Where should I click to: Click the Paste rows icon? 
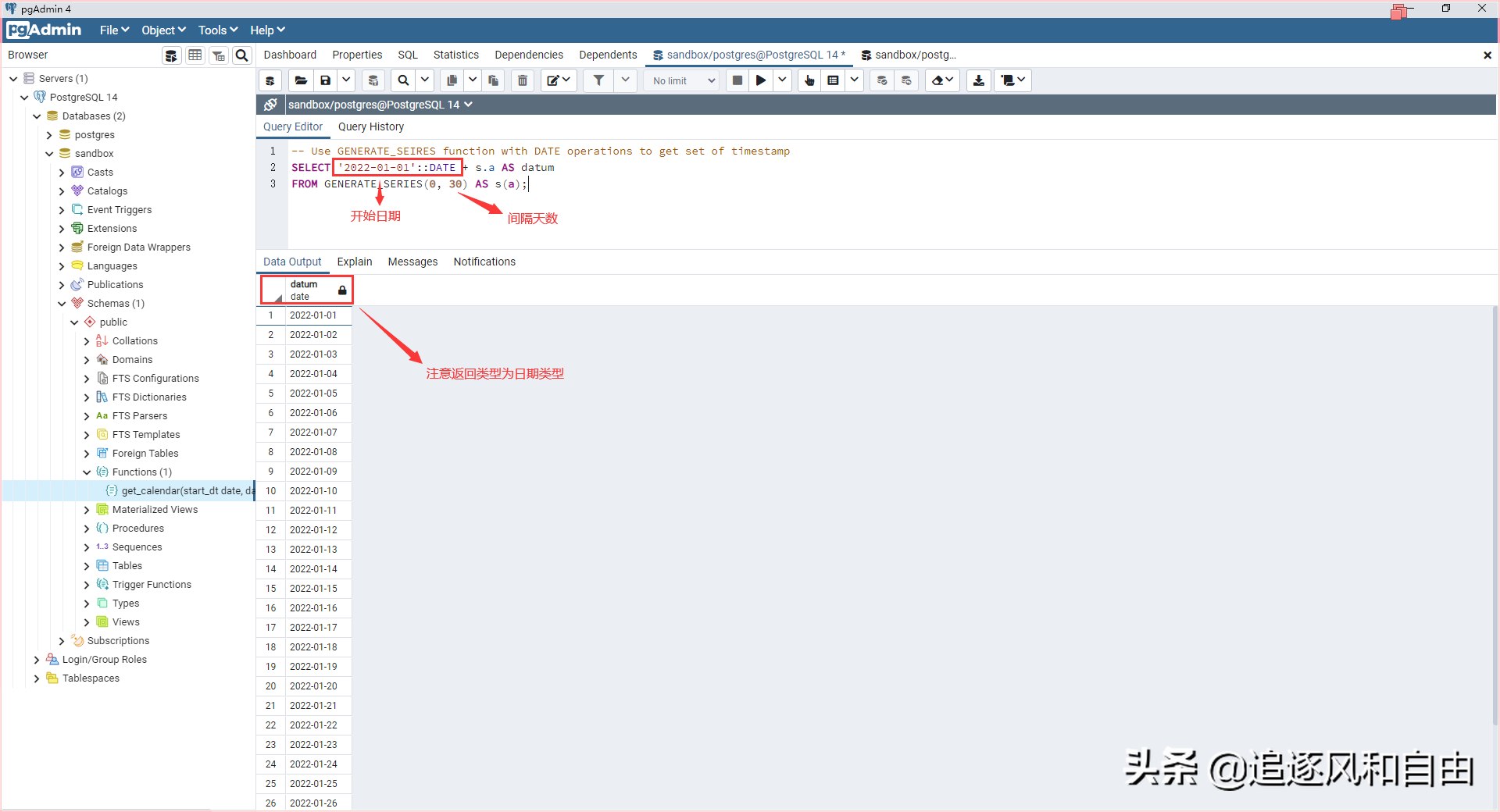494,80
